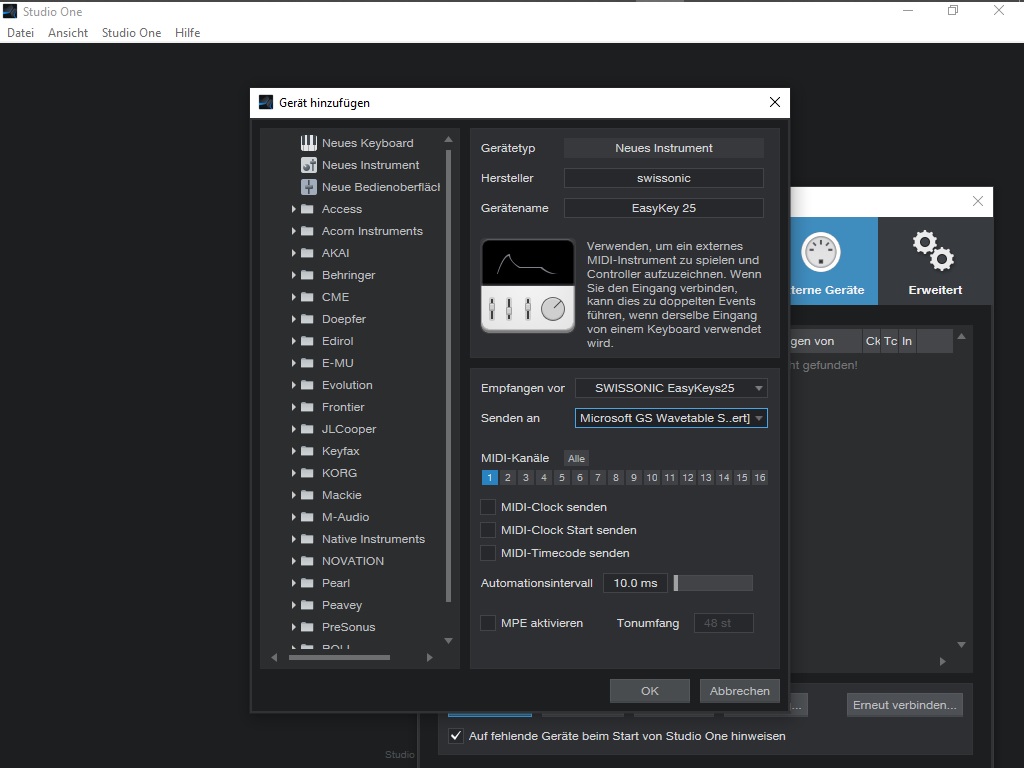Expand the Pearl manufacturer folder
This screenshot has height=768, width=1024.
pyautogui.click(x=293, y=583)
